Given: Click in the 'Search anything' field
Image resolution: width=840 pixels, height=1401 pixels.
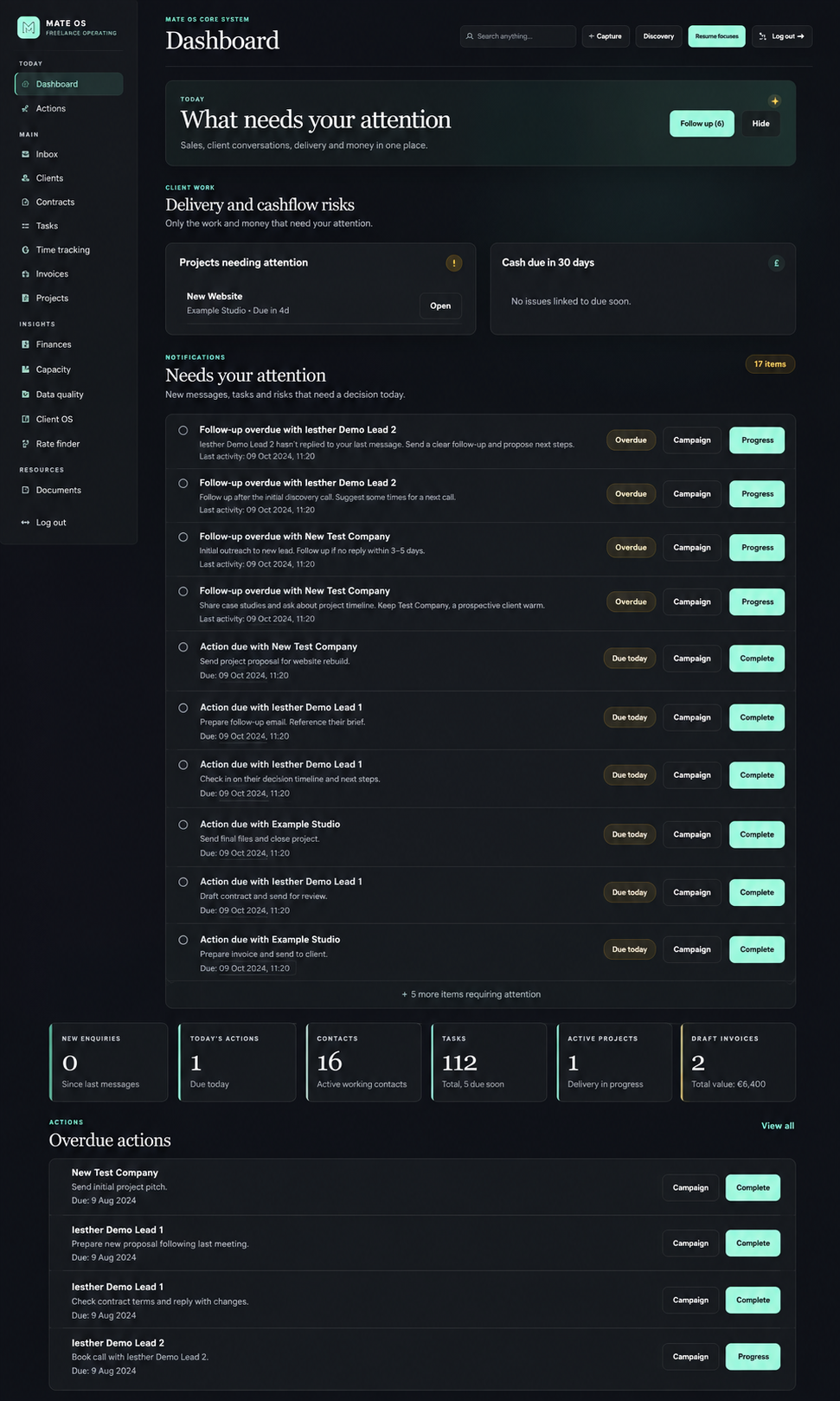Looking at the screenshot, I should coord(518,36).
